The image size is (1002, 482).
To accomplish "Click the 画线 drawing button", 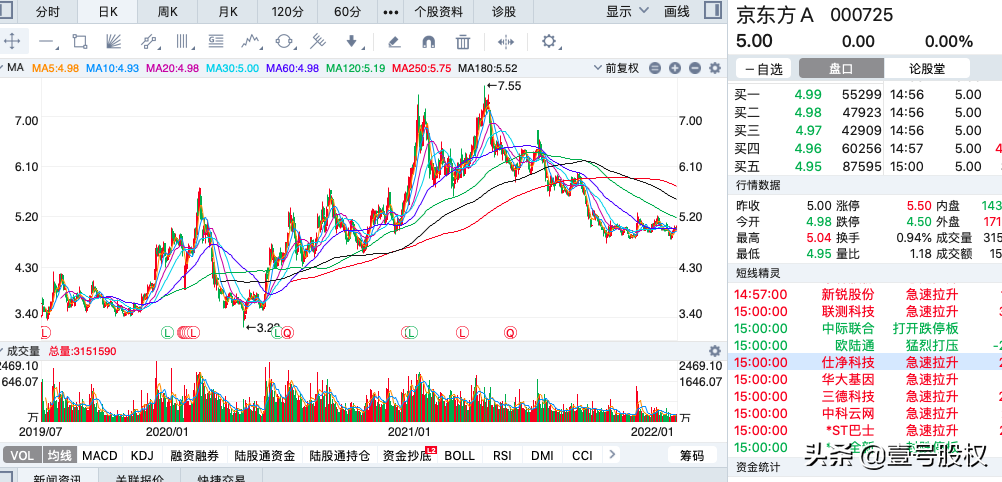I will pyautogui.click(x=677, y=11).
